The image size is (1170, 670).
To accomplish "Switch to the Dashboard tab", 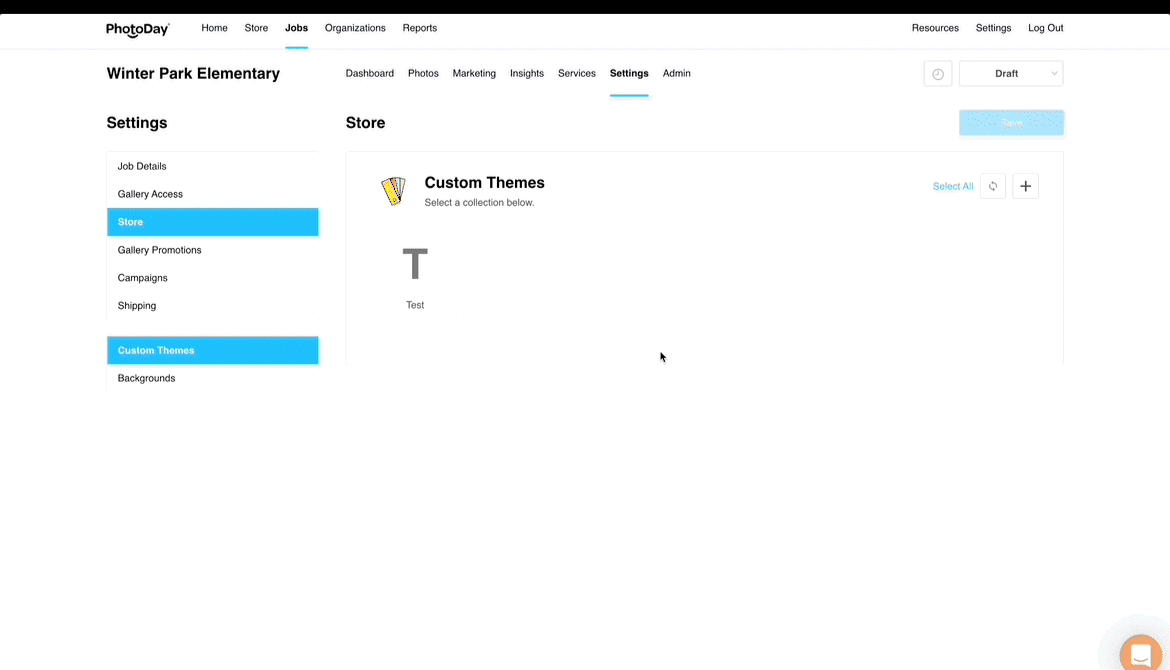I will pos(369,74).
